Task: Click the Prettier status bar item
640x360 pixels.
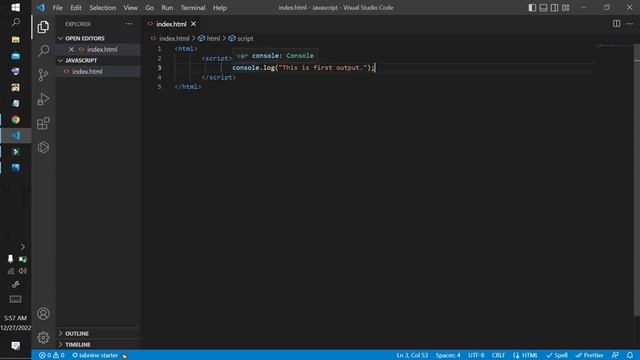Action: tap(589, 355)
